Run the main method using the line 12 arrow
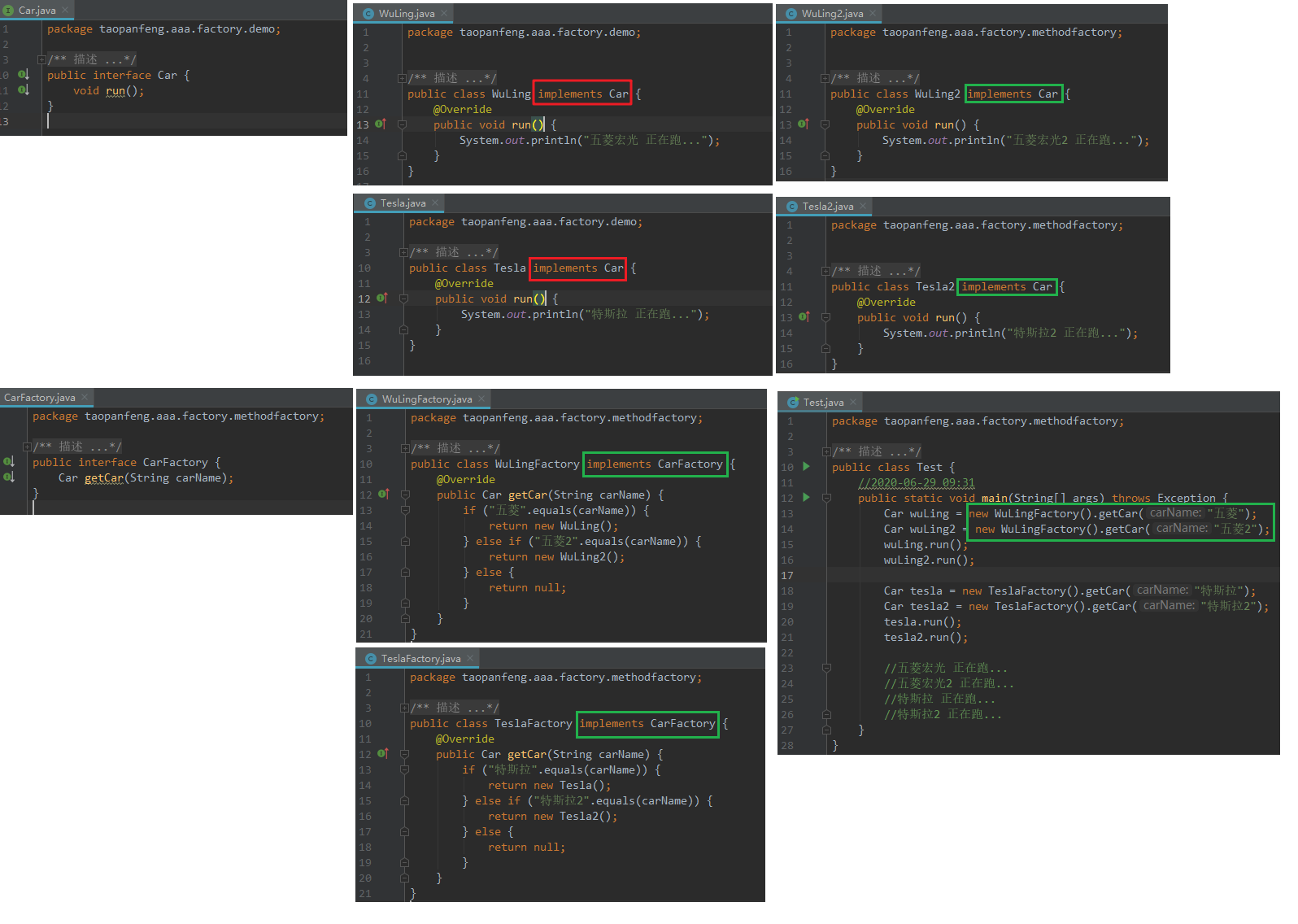Image resolution: width=1298 pixels, height=924 pixels. (x=807, y=498)
